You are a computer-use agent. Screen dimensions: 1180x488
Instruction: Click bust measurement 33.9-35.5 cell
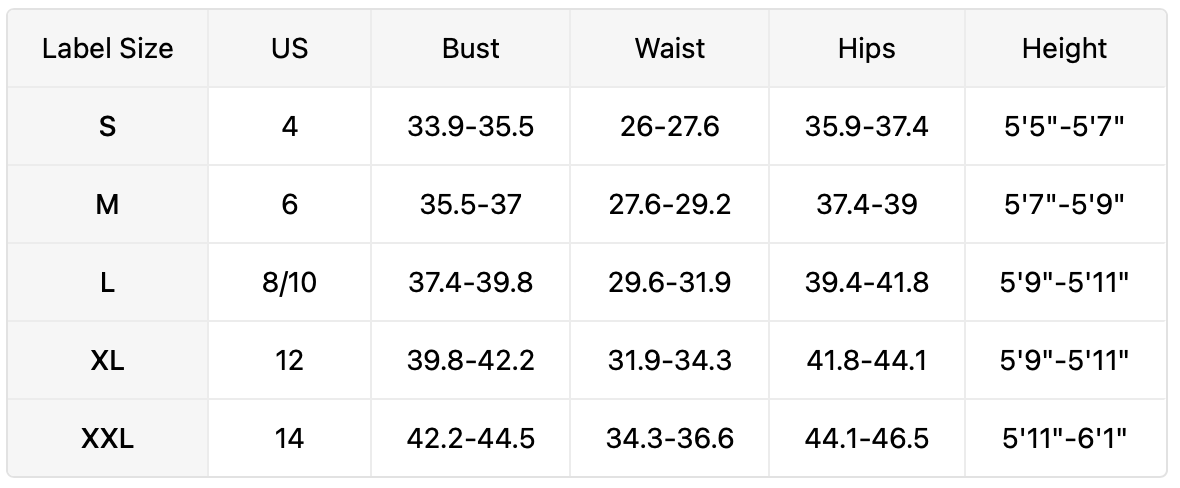(470, 127)
